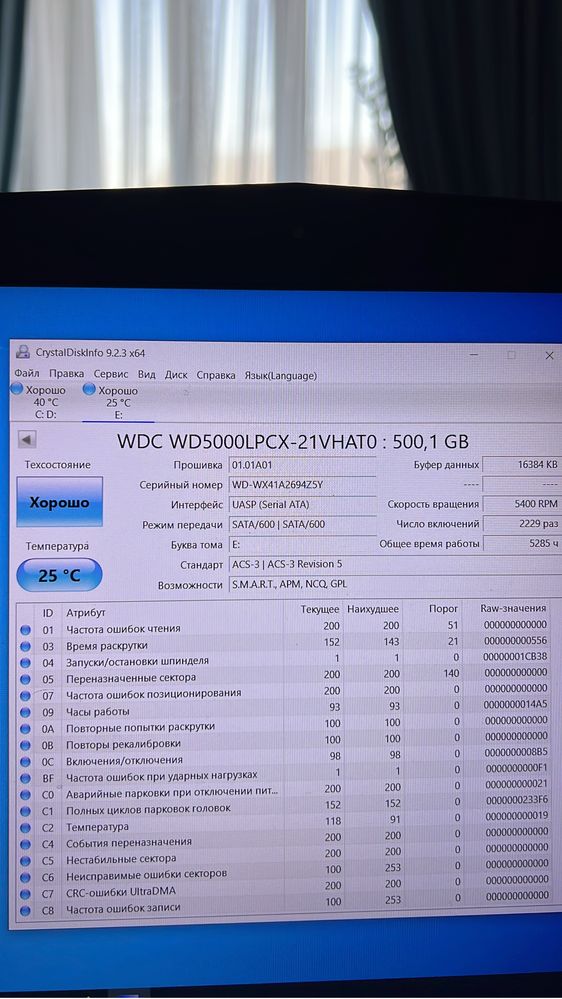This screenshot has height=999, width=562.
Task: Click the transfer mode field SATA/600 | SATA/600
Action: pyautogui.click(x=303, y=525)
